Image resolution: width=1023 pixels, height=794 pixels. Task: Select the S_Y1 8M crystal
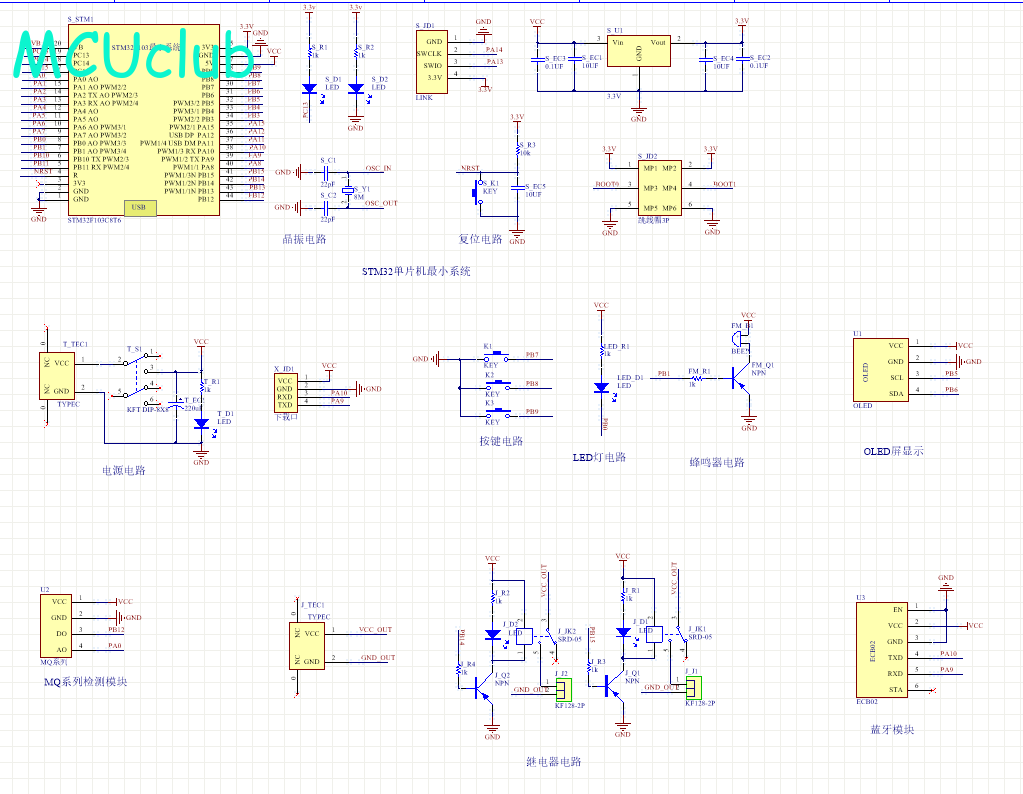[348, 190]
